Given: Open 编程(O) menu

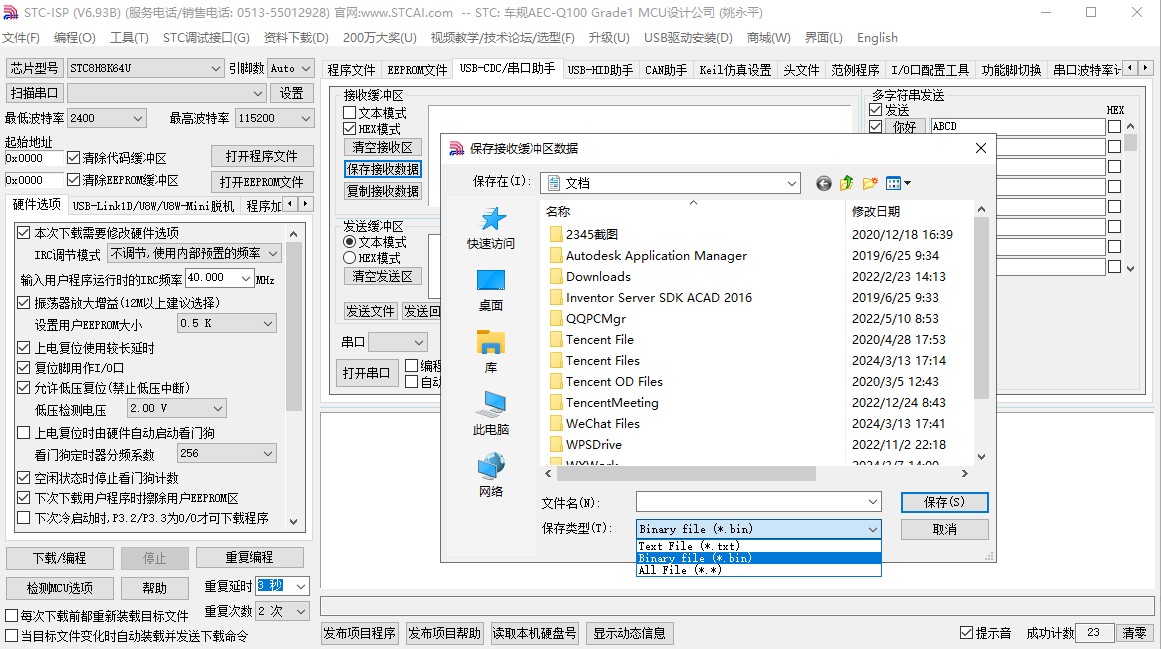Looking at the screenshot, I should pos(75,38).
